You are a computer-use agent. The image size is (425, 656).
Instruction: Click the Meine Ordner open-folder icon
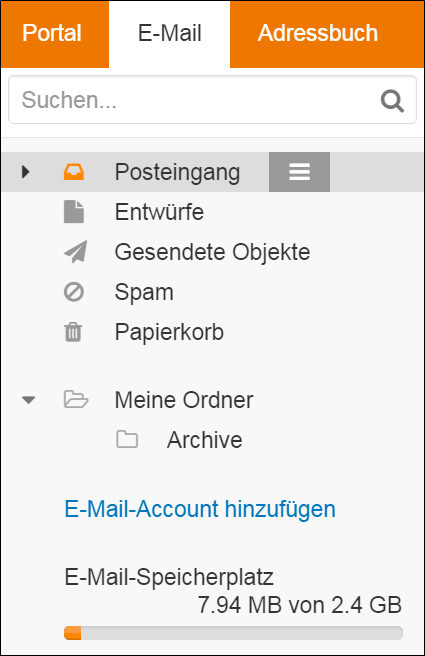pyautogui.click(x=76, y=399)
